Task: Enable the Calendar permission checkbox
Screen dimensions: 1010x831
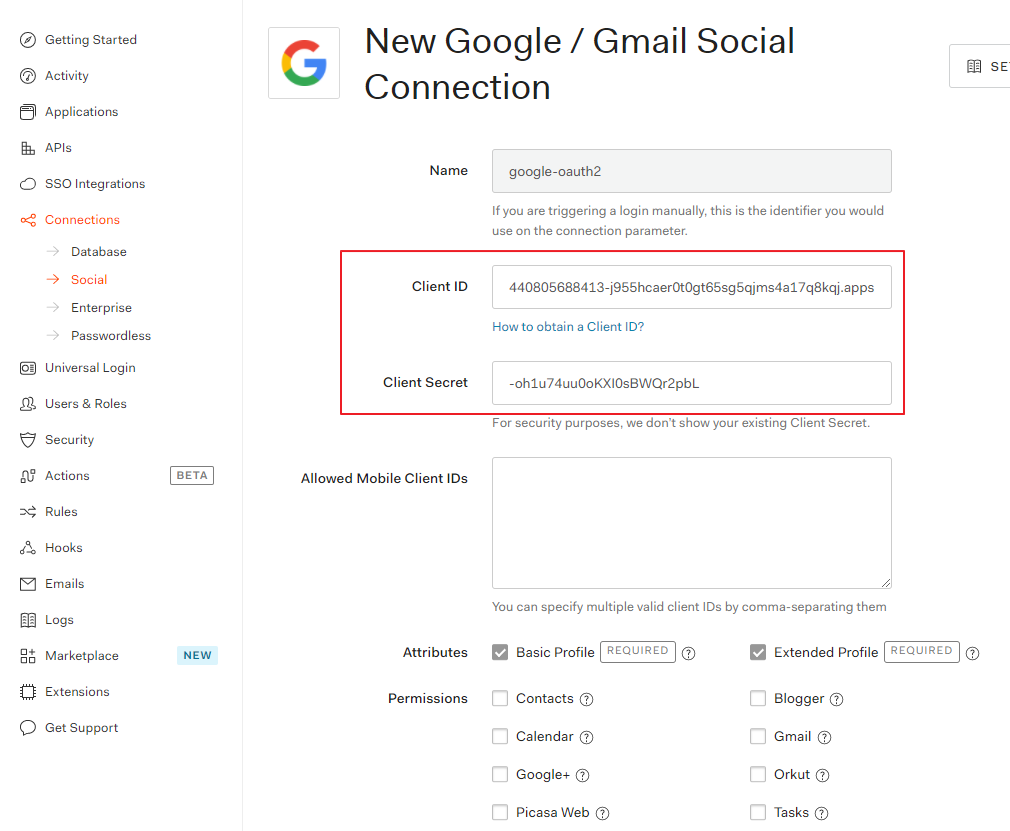Action: click(500, 736)
